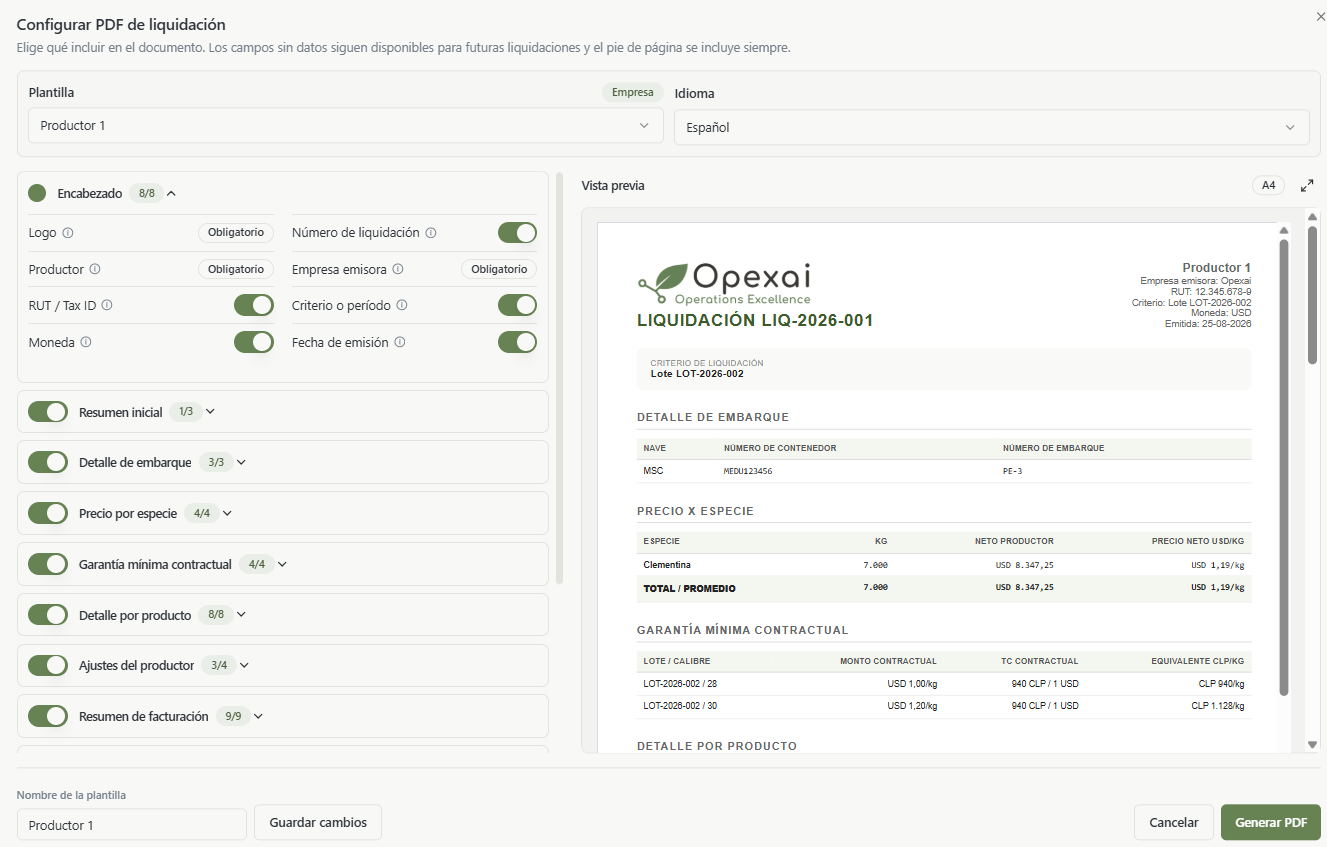Click info icon next to Número de liquidación
This screenshot has width=1327, height=847.
pos(431,233)
